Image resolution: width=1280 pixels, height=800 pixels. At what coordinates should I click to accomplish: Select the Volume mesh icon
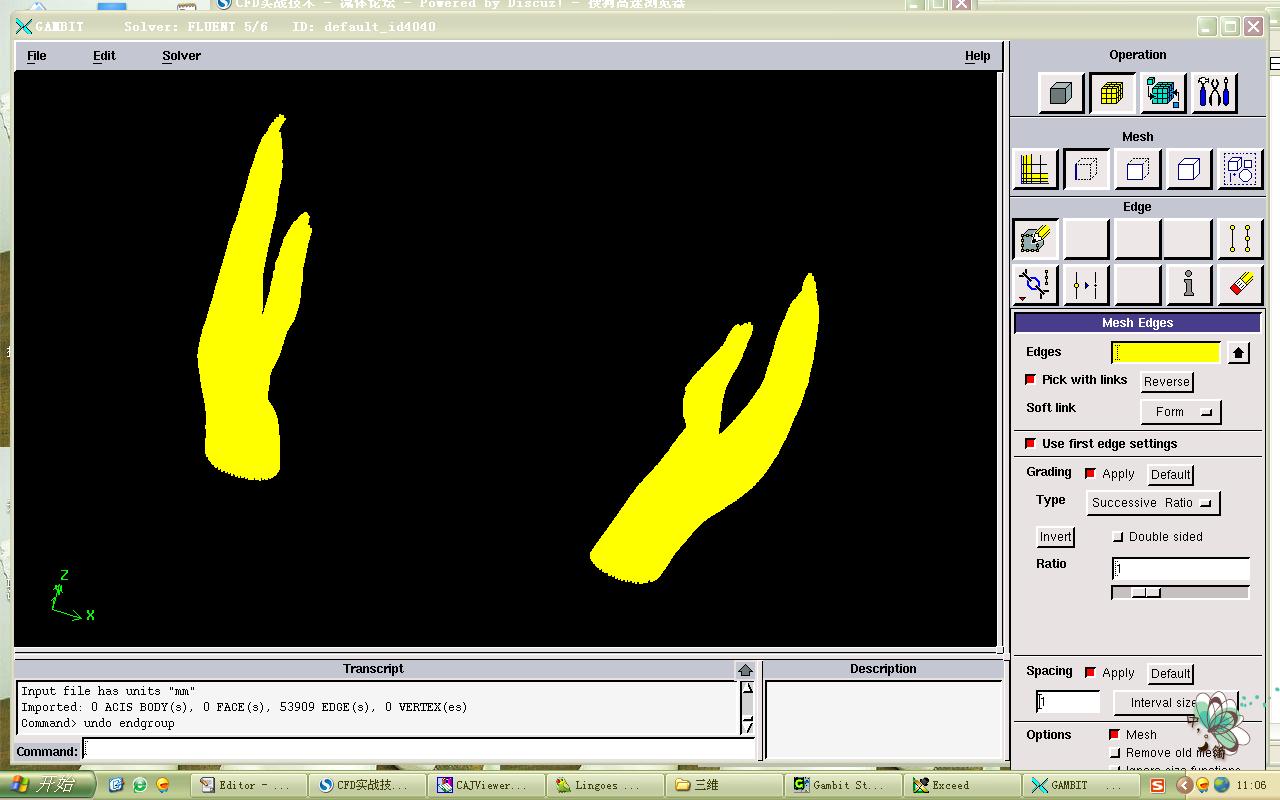coord(1188,169)
